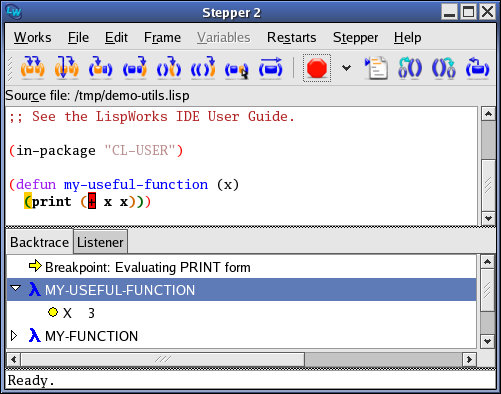Click 'my-useful-function' in the defun line
Viewport: 501px width, 394px height.
tap(136, 184)
